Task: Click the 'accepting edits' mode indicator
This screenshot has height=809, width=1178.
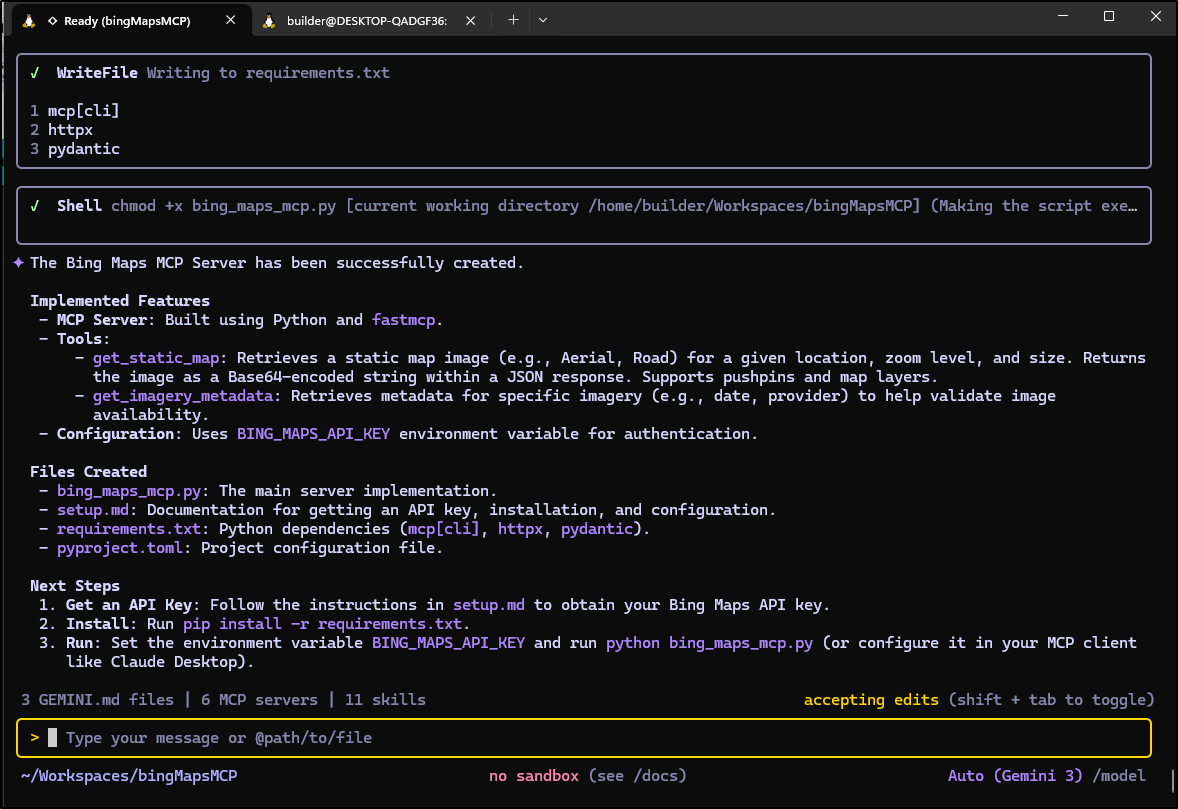Action: click(871, 700)
